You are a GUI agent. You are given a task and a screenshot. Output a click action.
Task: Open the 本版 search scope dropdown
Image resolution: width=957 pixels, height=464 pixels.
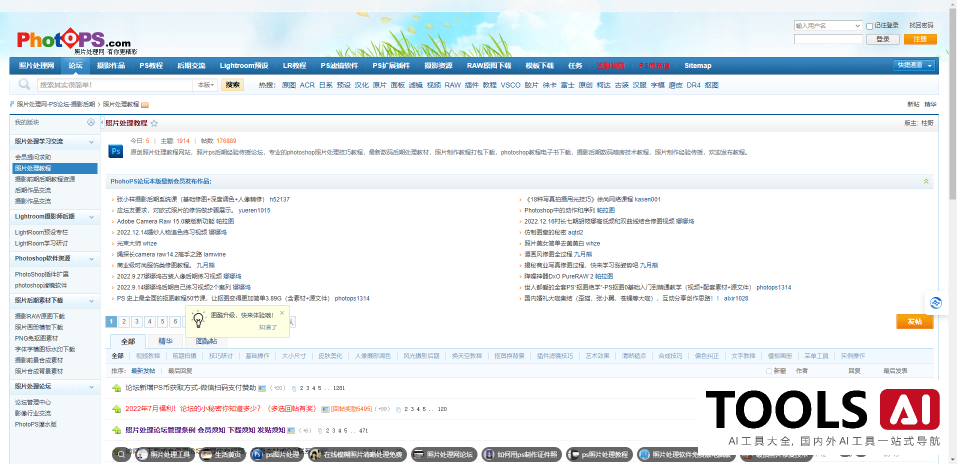pyautogui.click(x=206, y=86)
